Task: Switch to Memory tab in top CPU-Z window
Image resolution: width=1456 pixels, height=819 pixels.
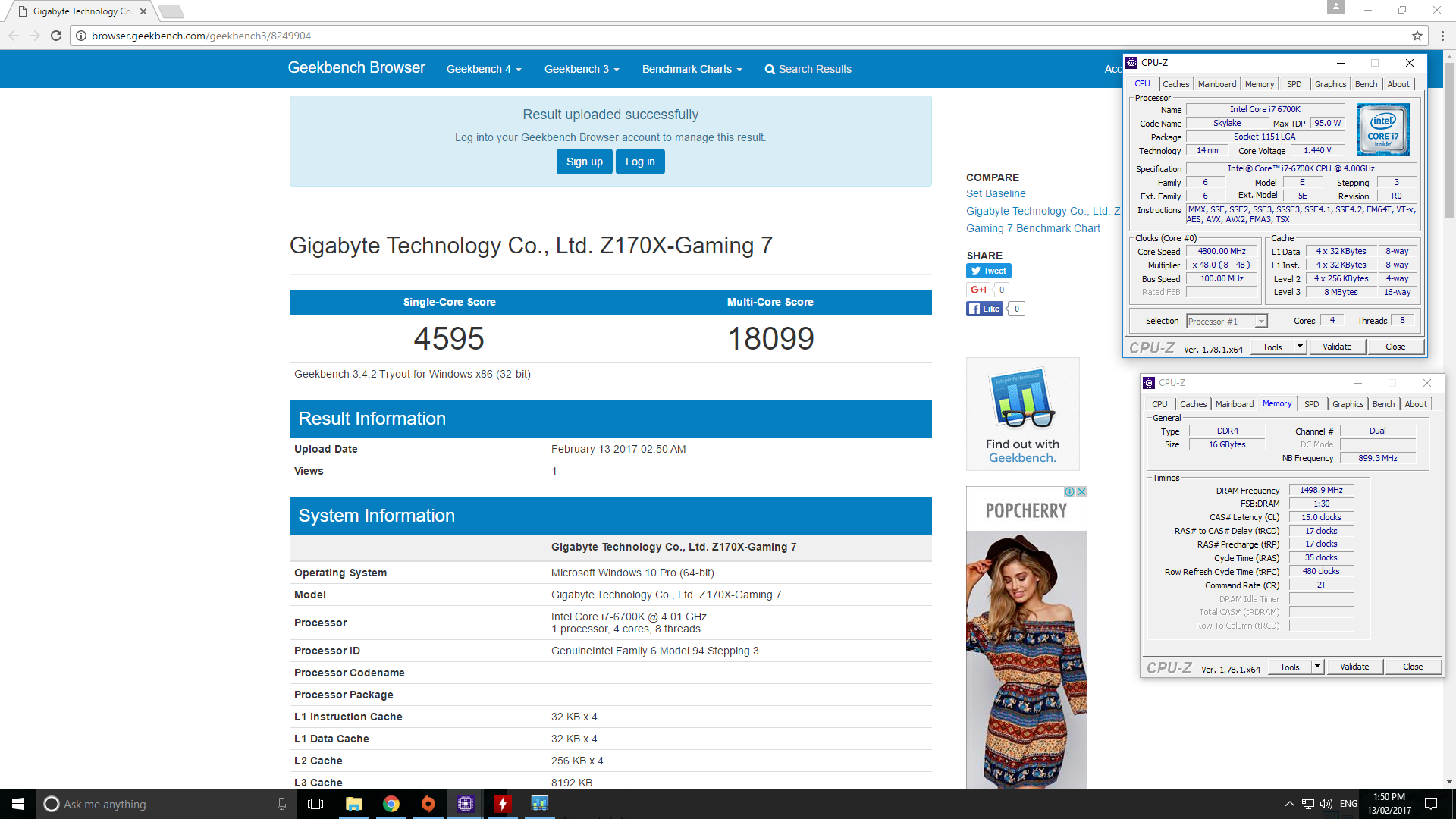Action: tap(1260, 84)
